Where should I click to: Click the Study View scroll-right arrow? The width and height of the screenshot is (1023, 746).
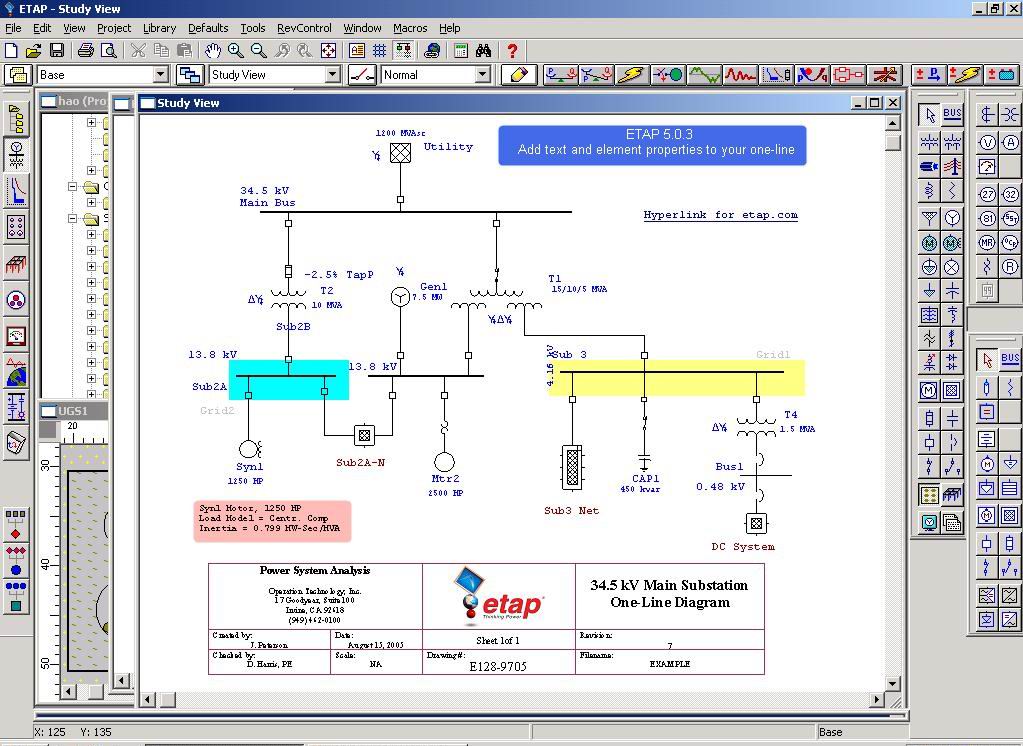coord(878,700)
